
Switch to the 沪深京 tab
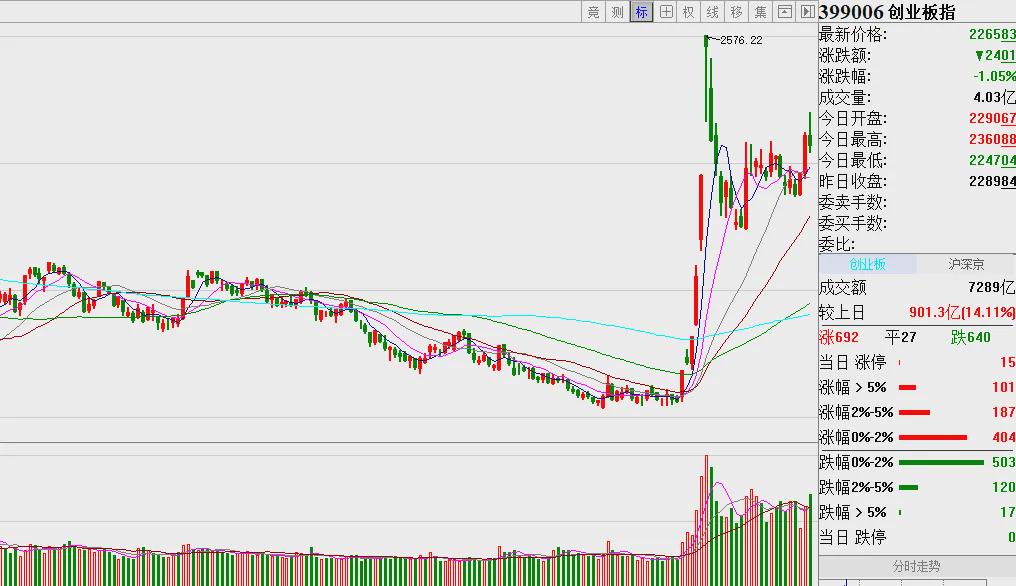(966, 264)
